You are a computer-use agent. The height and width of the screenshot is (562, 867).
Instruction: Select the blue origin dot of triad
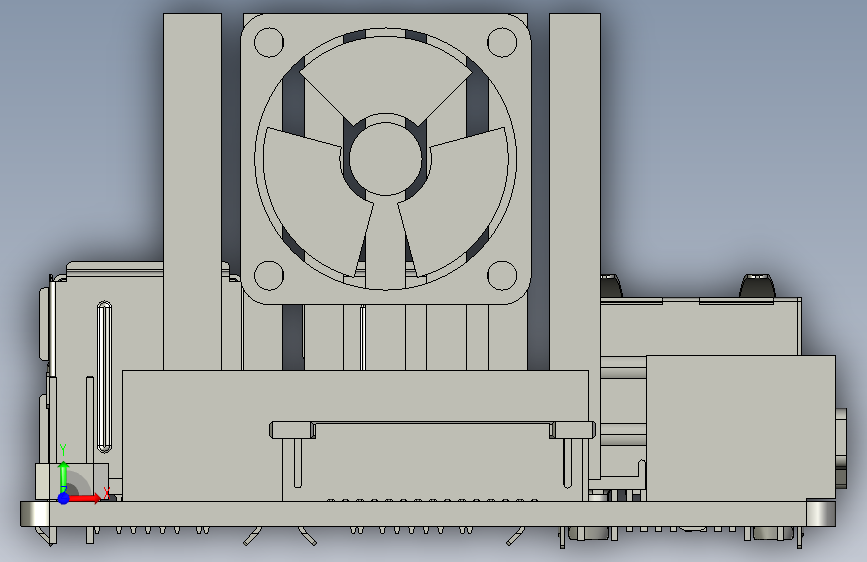tap(64, 498)
